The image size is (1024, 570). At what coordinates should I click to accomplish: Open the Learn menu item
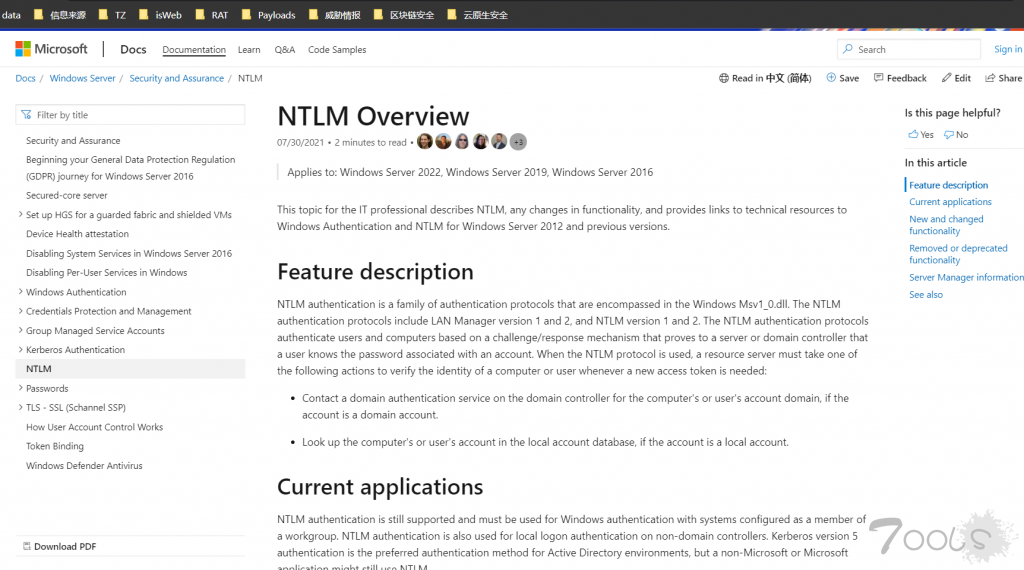point(249,50)
